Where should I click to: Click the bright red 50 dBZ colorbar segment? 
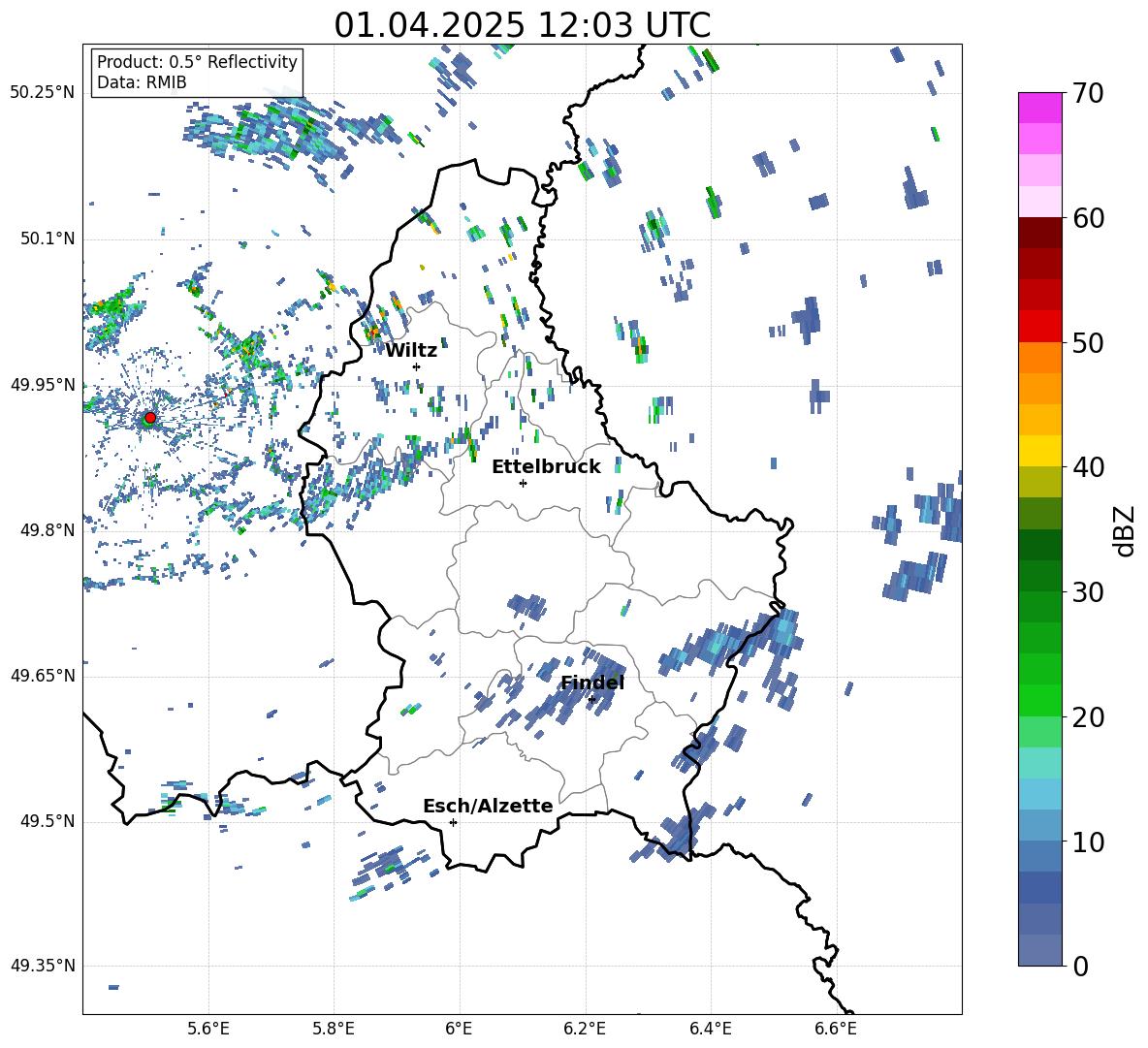click(x=1040, y=327)
